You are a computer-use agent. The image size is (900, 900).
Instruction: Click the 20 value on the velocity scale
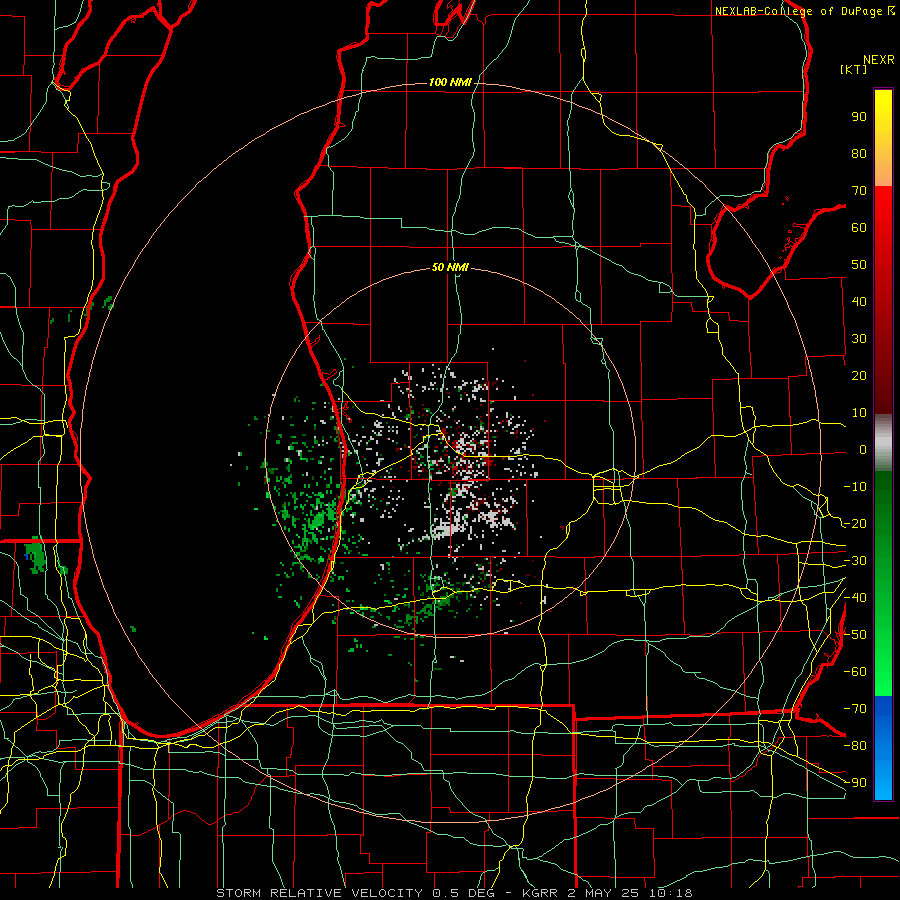point(859,376)
